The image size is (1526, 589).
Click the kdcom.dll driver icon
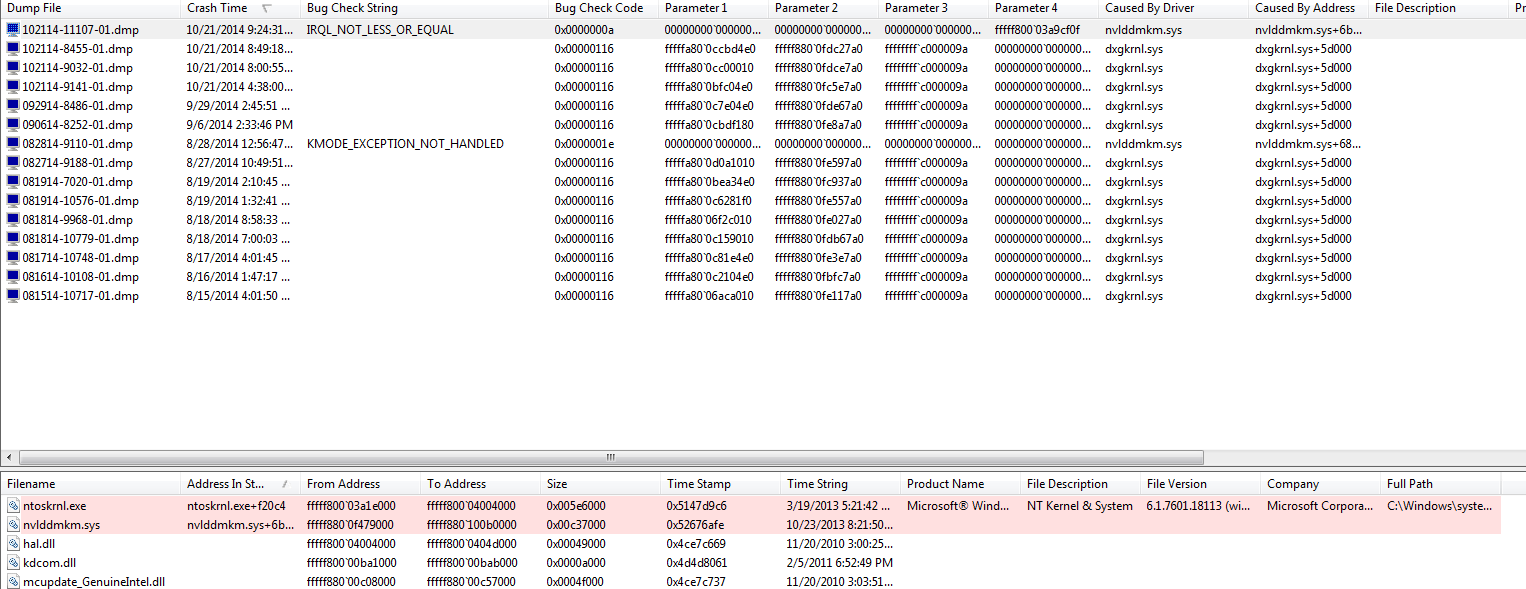[x=13, y=563]
